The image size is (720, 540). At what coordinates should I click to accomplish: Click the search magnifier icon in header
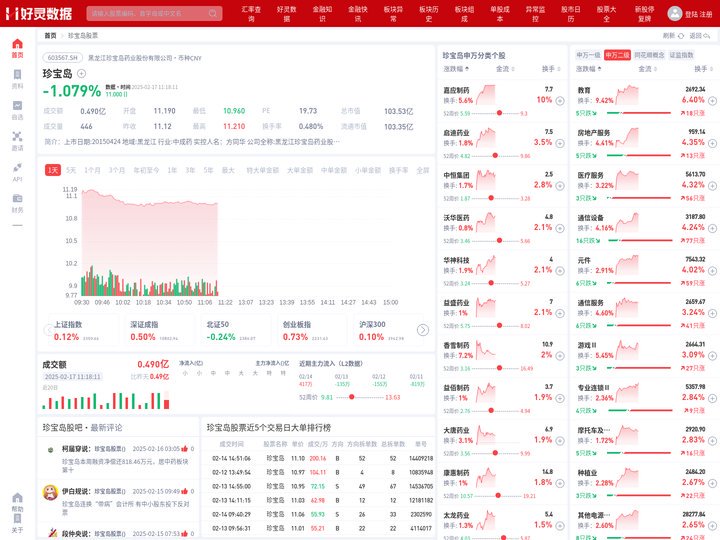click(x=213, y=13)
